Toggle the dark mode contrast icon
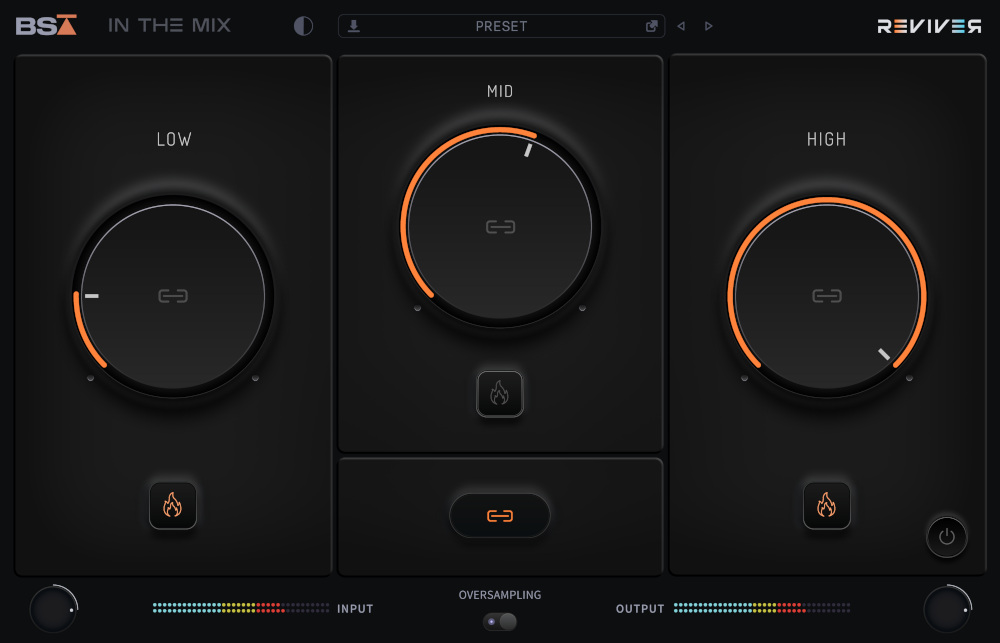The width and height of the screenshot is (1000, 643). pos(302,25)
